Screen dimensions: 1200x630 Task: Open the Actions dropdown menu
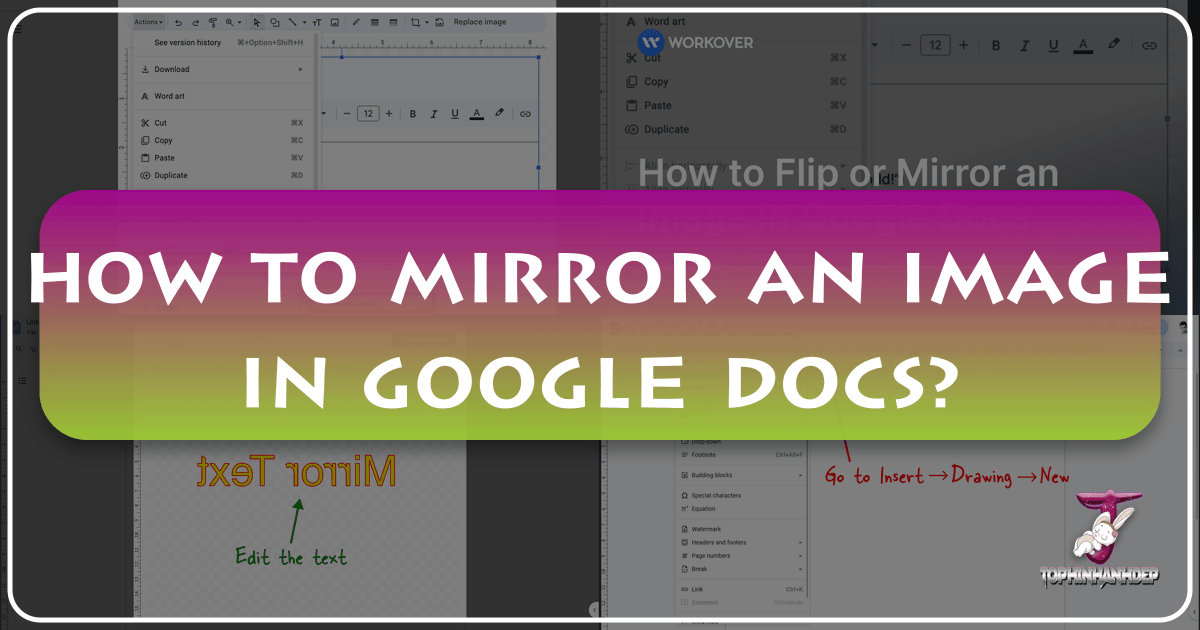point(148,22)
